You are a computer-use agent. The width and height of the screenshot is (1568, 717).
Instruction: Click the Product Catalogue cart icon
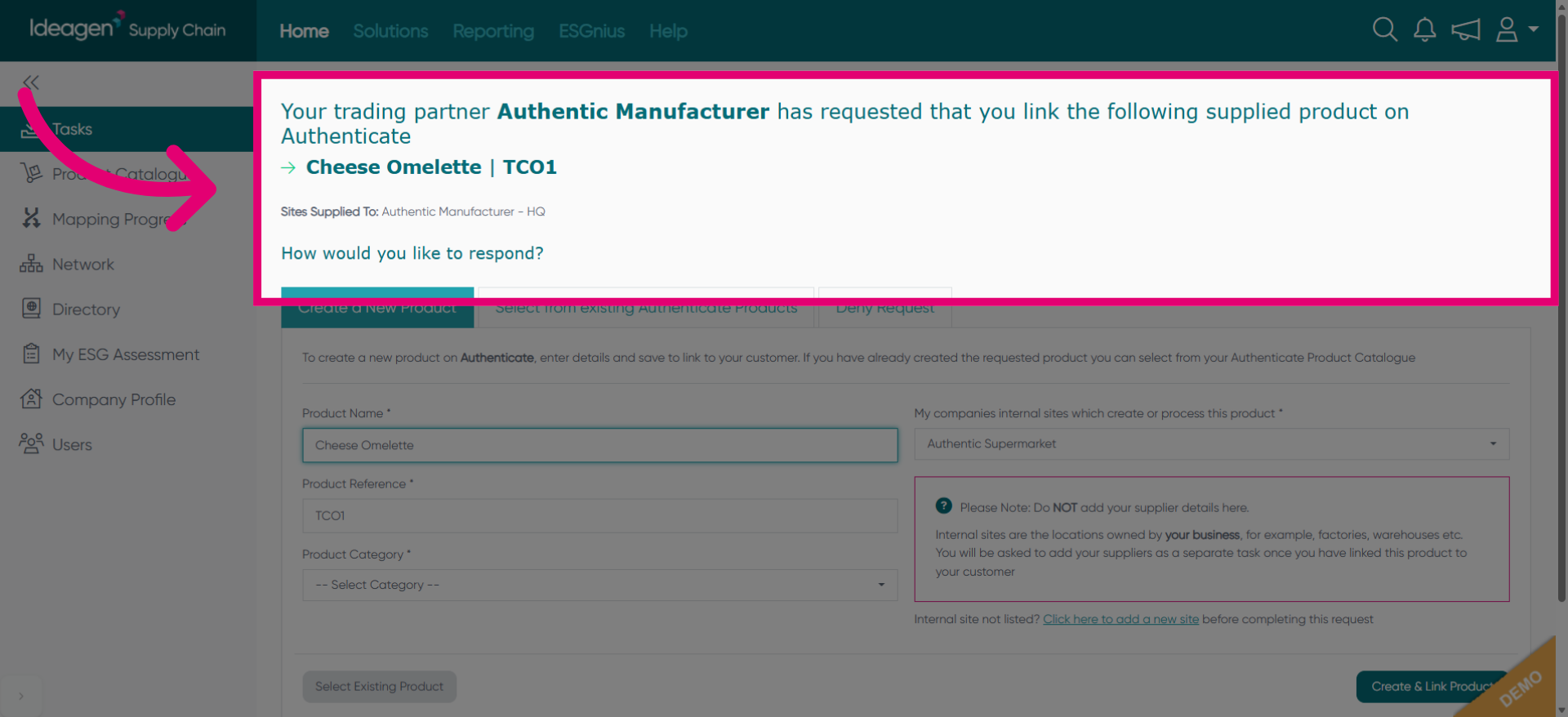coord(31,173)
